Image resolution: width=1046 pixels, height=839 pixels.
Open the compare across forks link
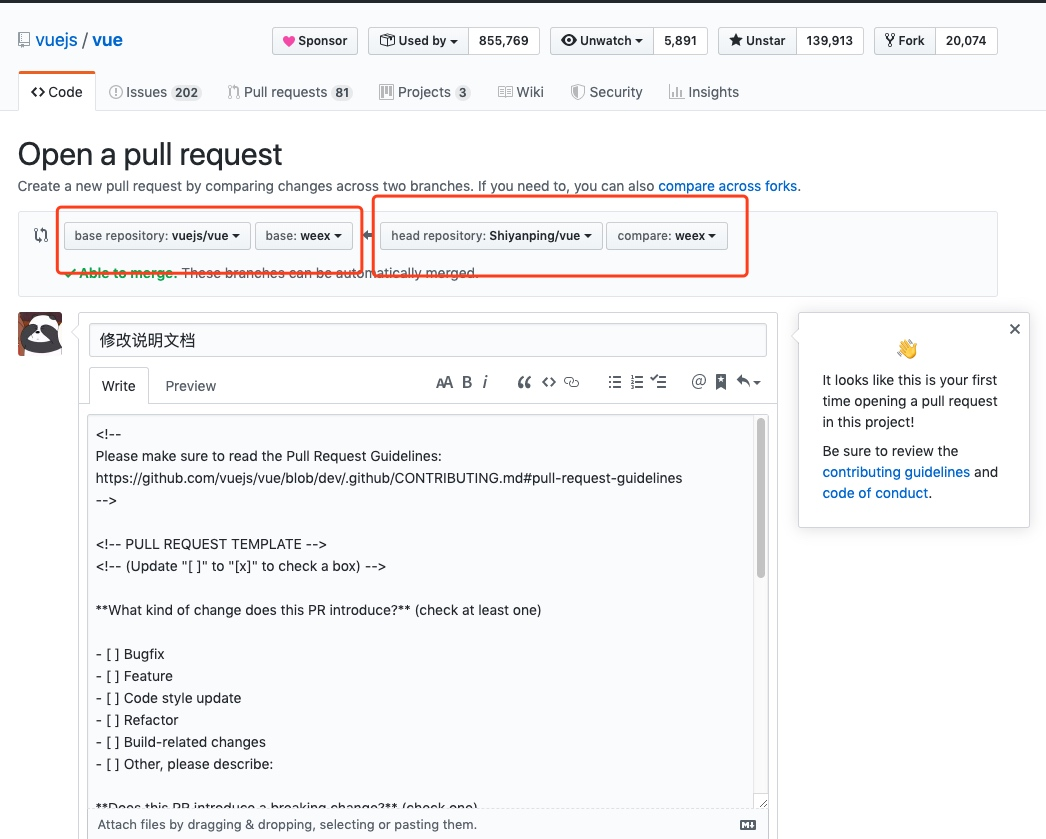[727, 186]
